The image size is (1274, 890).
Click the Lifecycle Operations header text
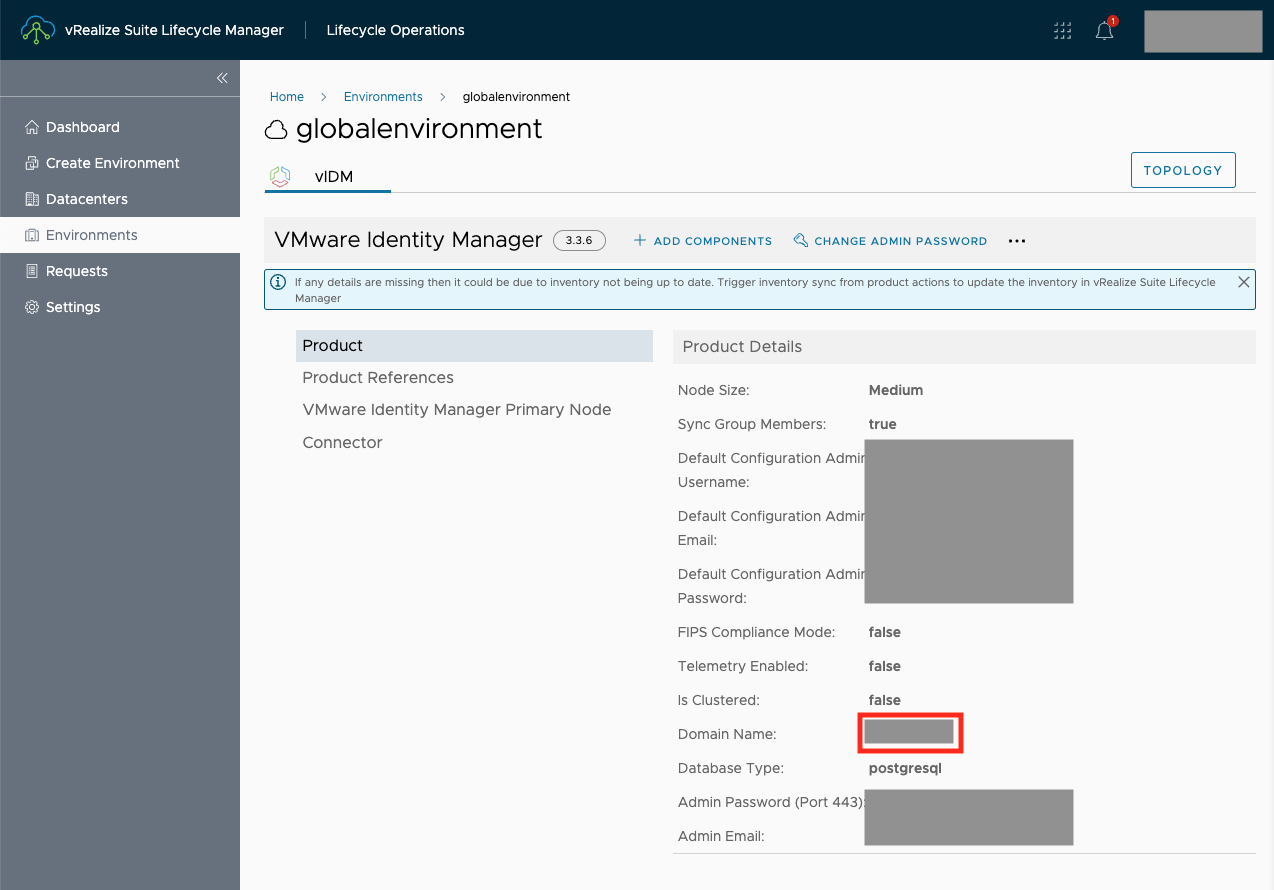click(396, 30)
